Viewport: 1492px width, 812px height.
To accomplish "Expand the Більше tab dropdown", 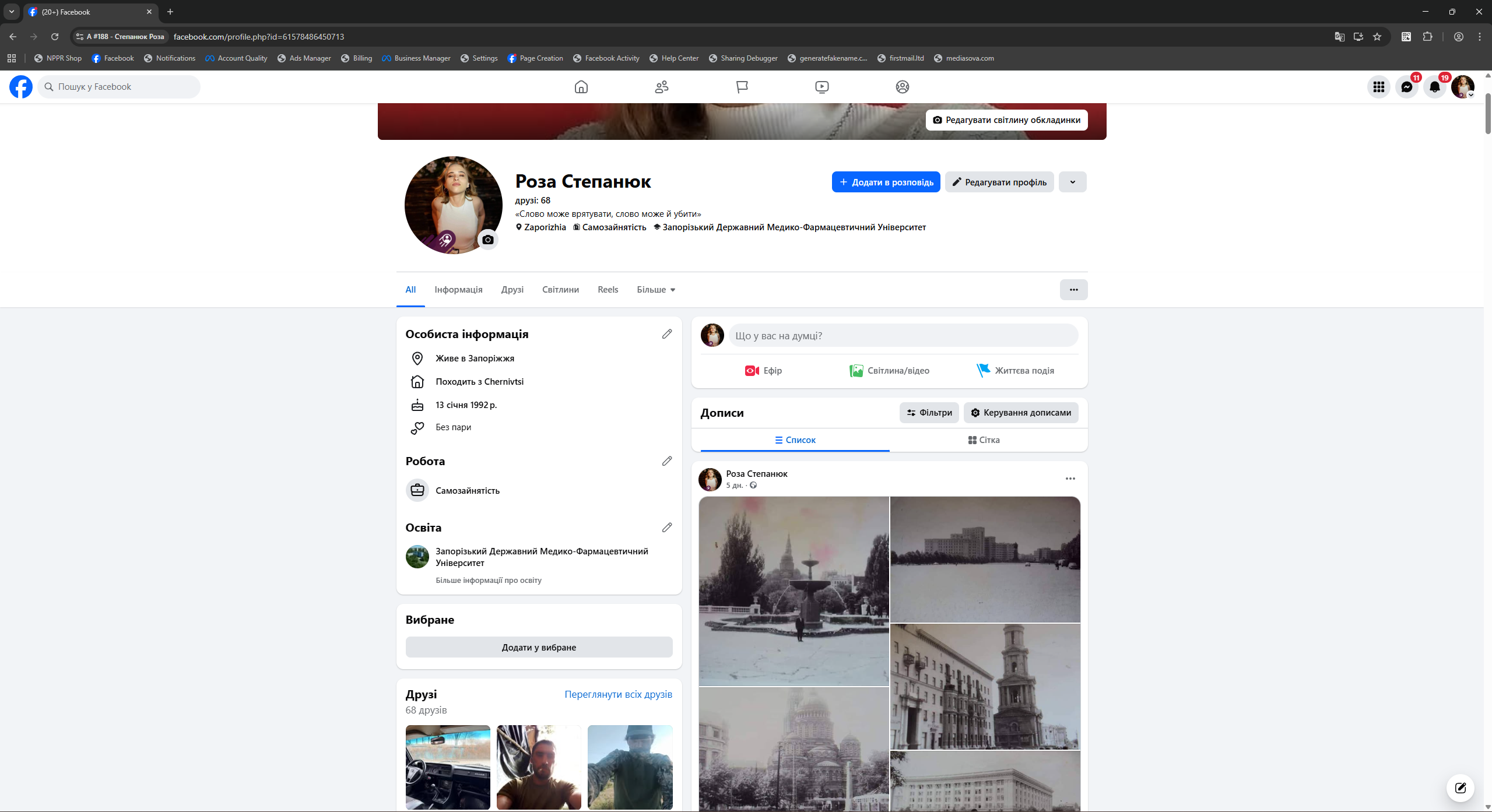I will (x=656, y=290).
